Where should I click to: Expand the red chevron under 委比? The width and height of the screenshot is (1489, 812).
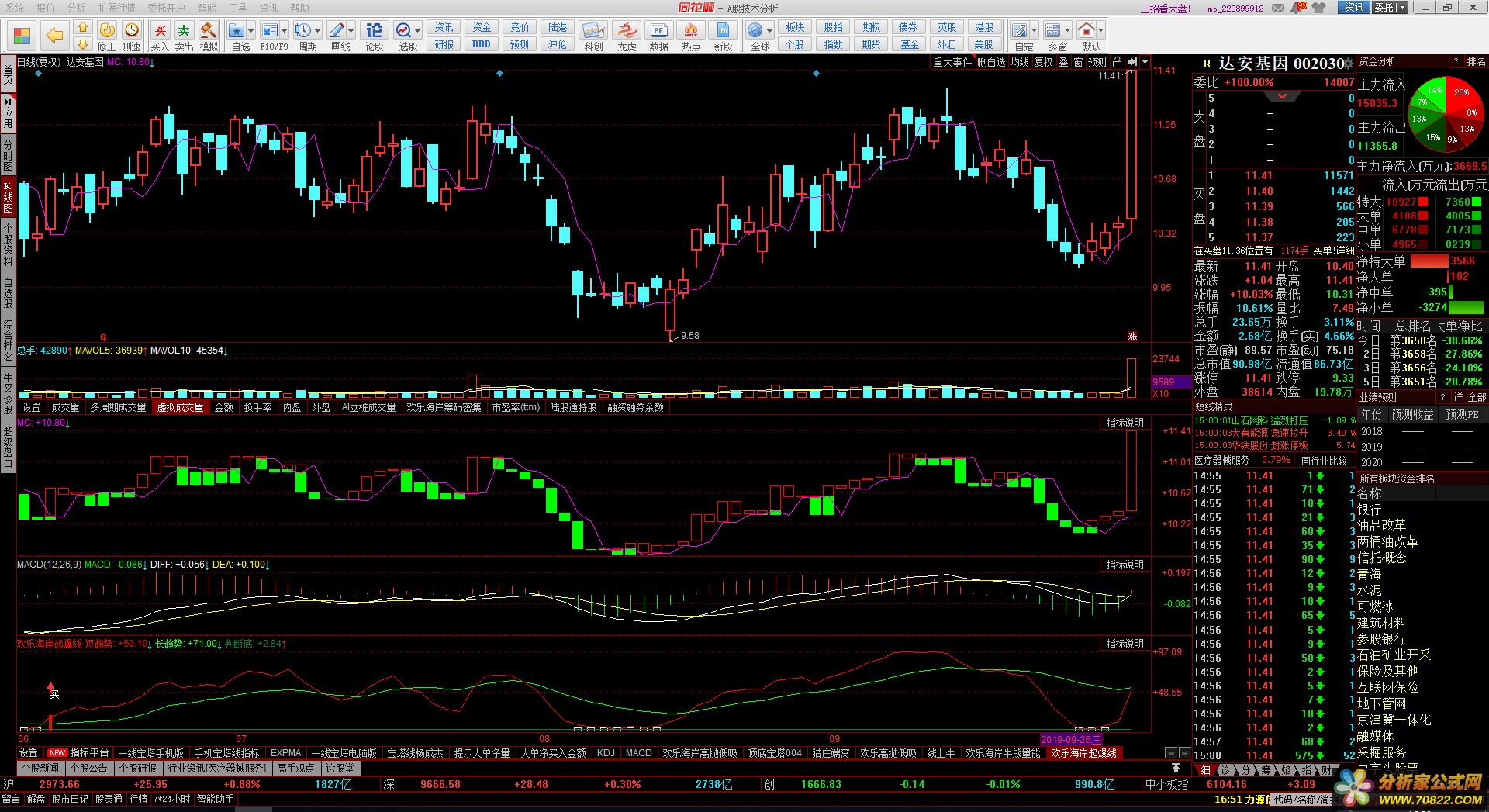pyautogui.click(x=1282, y=96)
